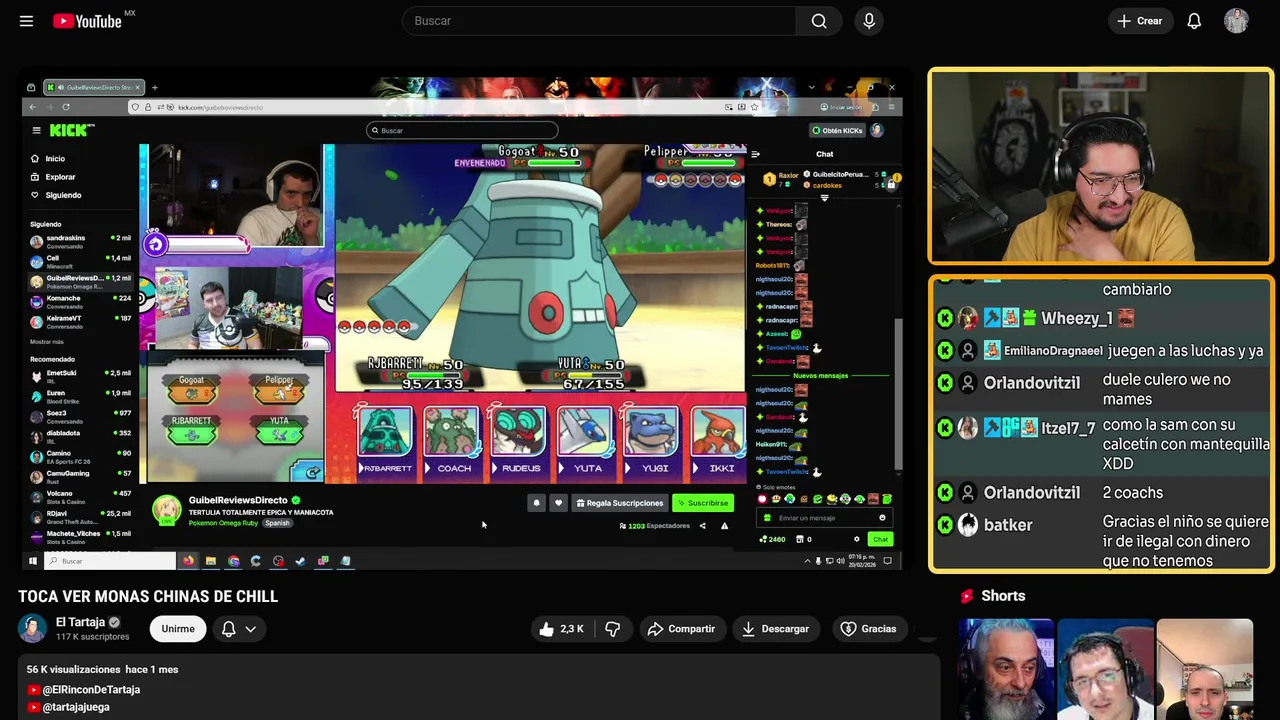Open EmetSuki in Kick Recomendado list
This screenshot has height=720, width=1280.
click(x=80, y=376)
